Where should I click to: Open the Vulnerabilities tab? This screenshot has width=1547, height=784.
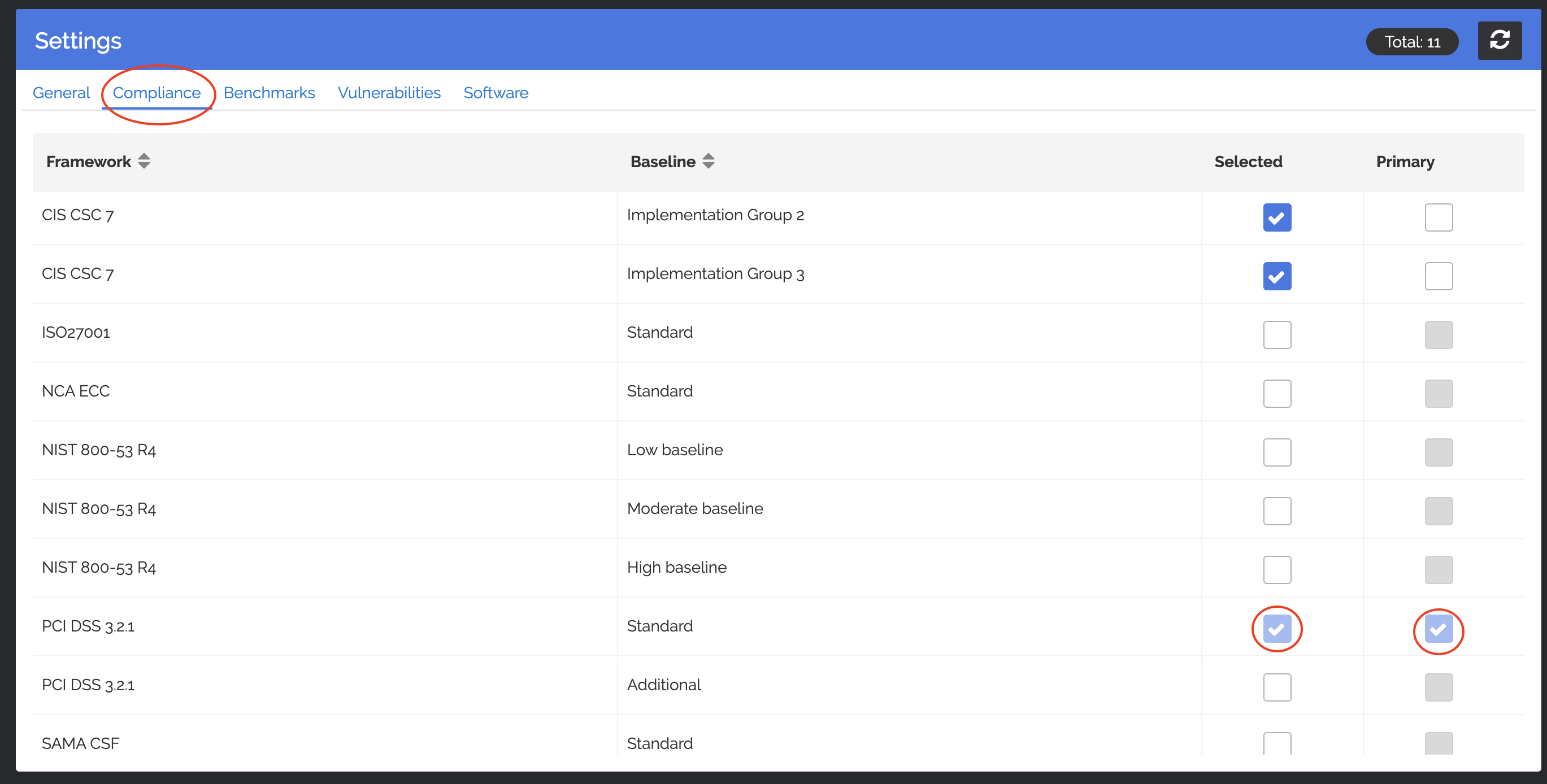[389, 93]
